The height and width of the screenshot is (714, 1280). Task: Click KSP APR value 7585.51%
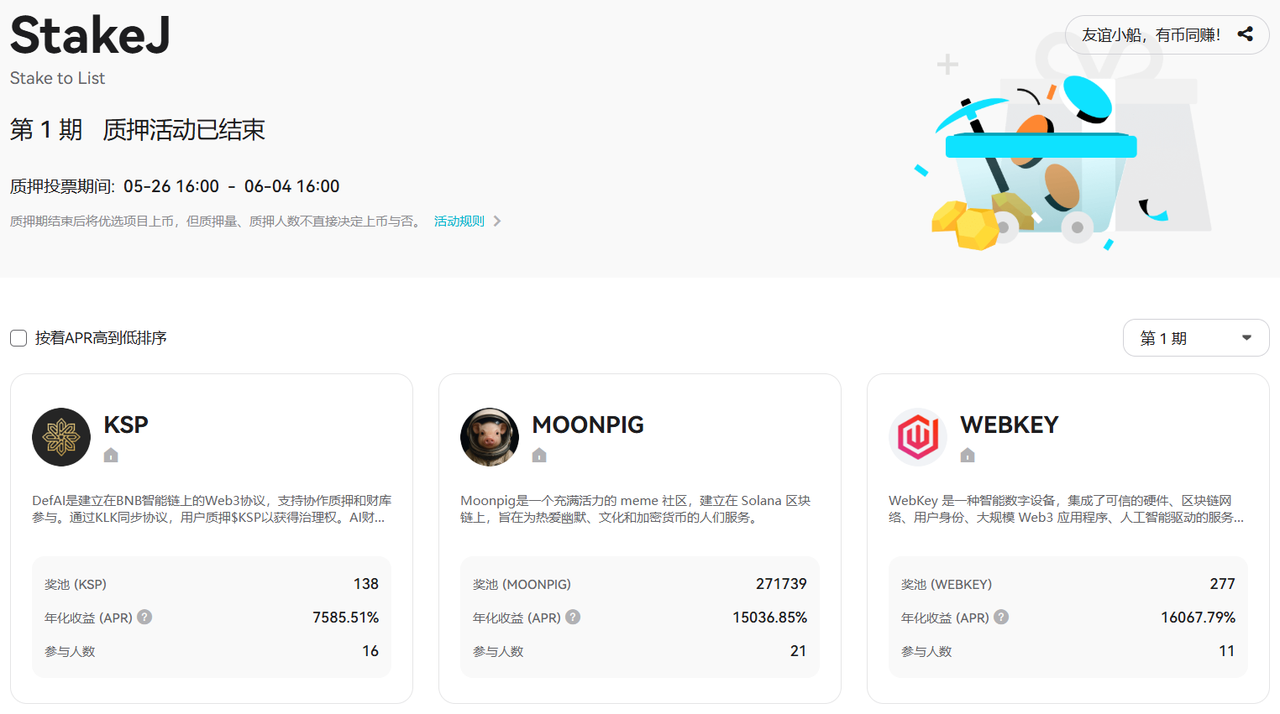[x=346, y=617]
